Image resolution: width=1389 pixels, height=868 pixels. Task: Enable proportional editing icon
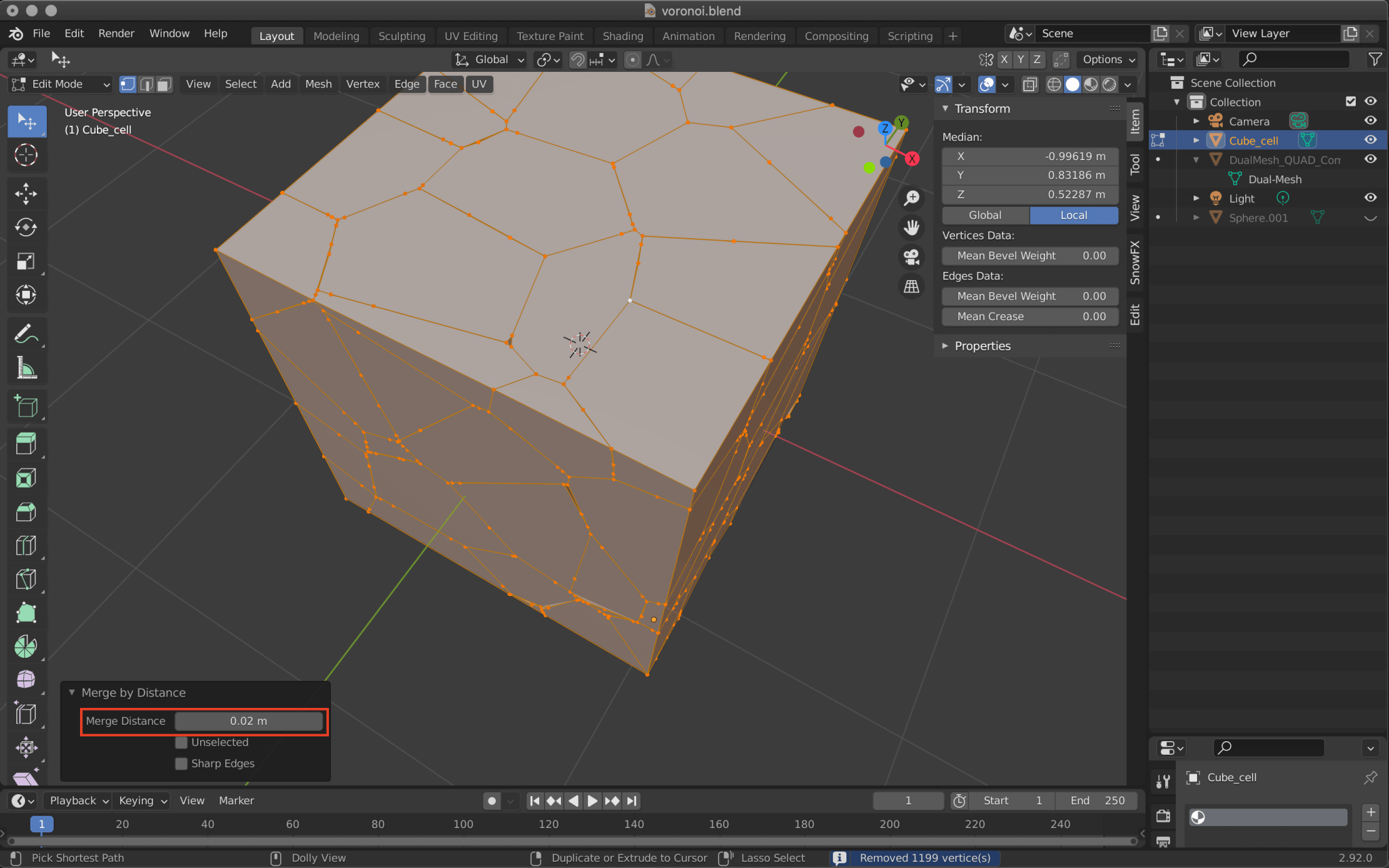[x=632, y=60]
